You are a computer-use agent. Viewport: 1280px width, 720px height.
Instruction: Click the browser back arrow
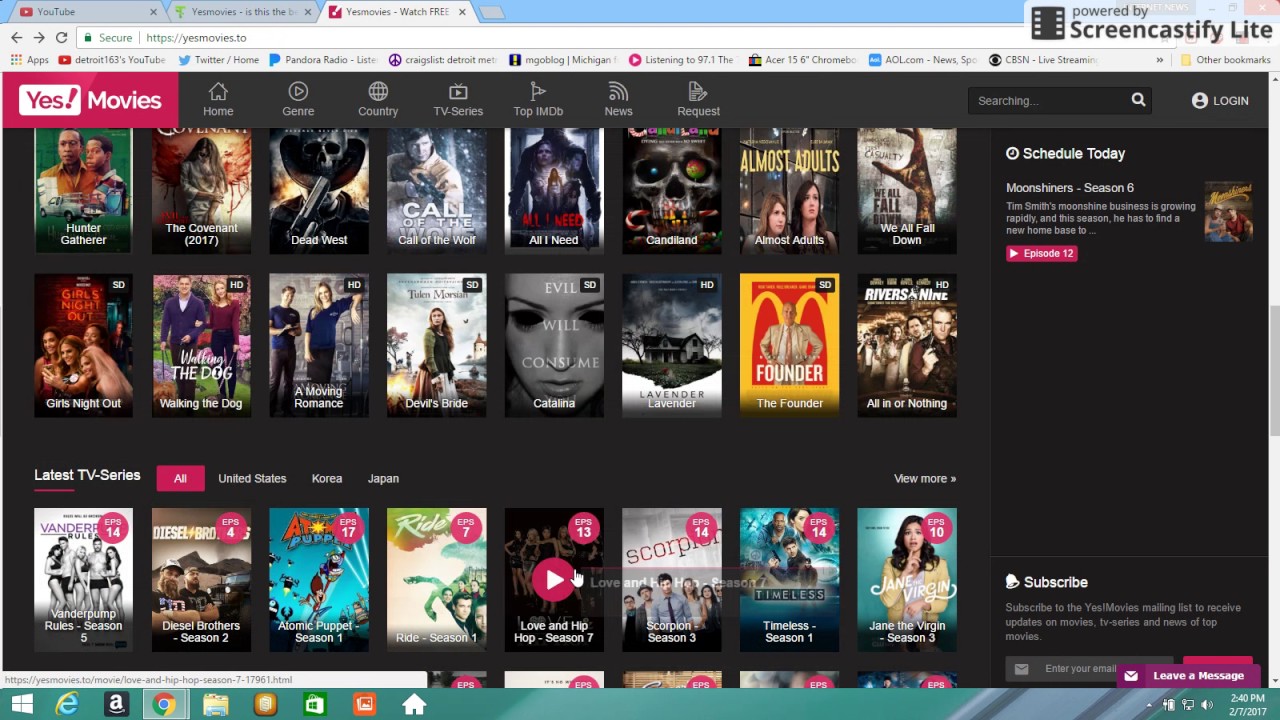click(x=16, y=37)
